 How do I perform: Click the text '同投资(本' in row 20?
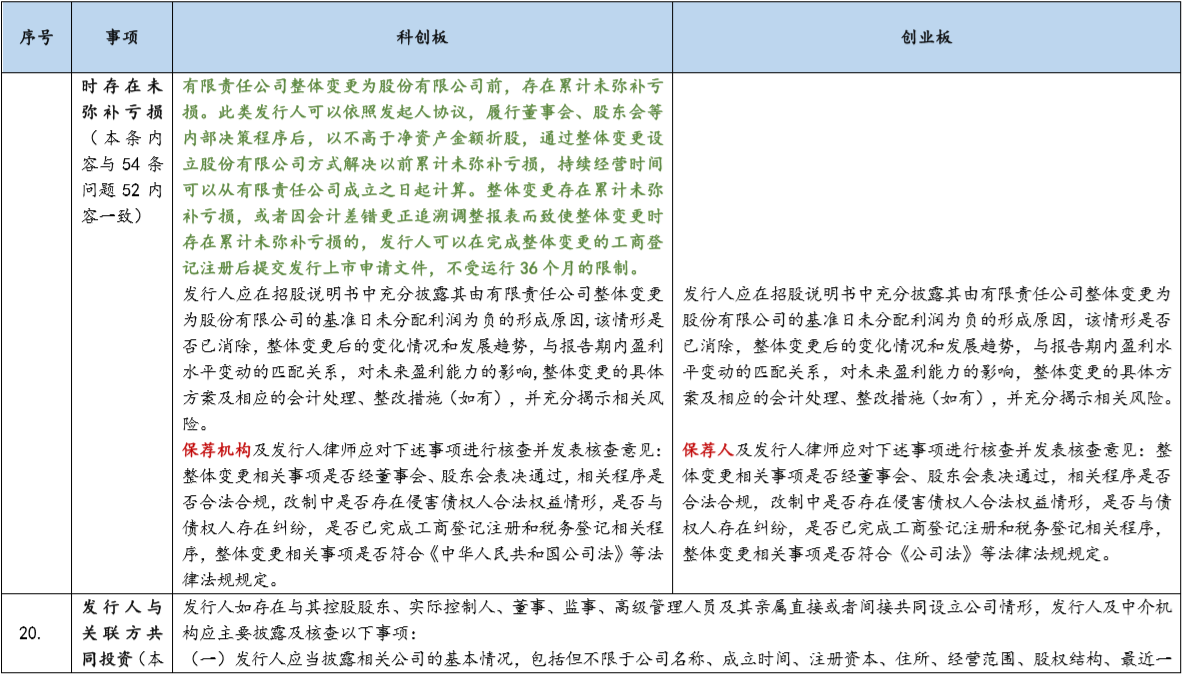click(x=122, y=658)
